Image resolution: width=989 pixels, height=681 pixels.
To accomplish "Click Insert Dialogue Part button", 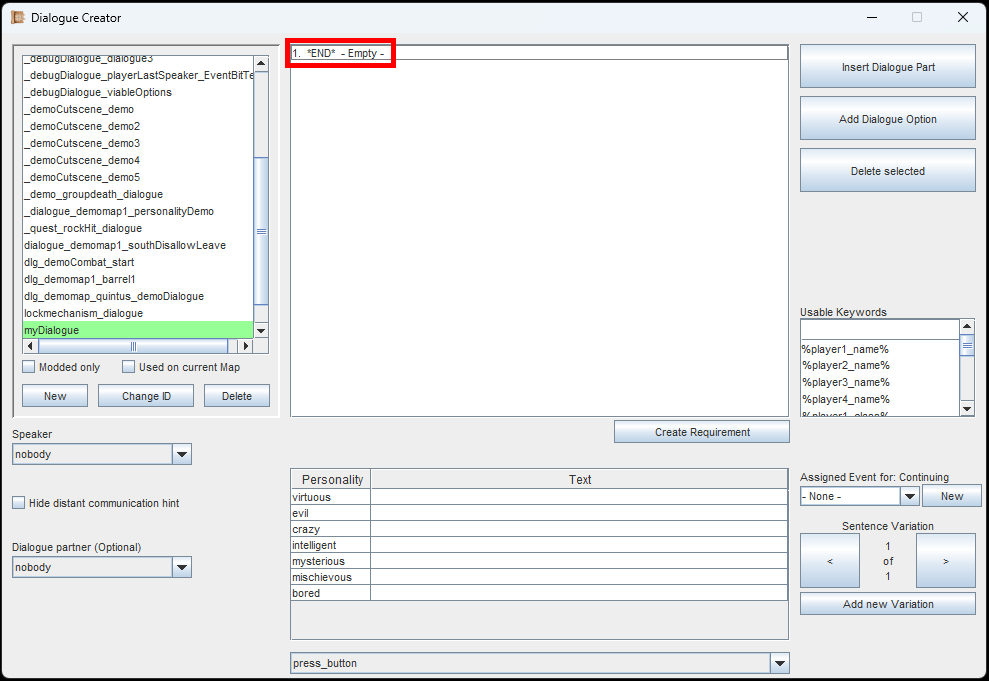I will (887, 67).
